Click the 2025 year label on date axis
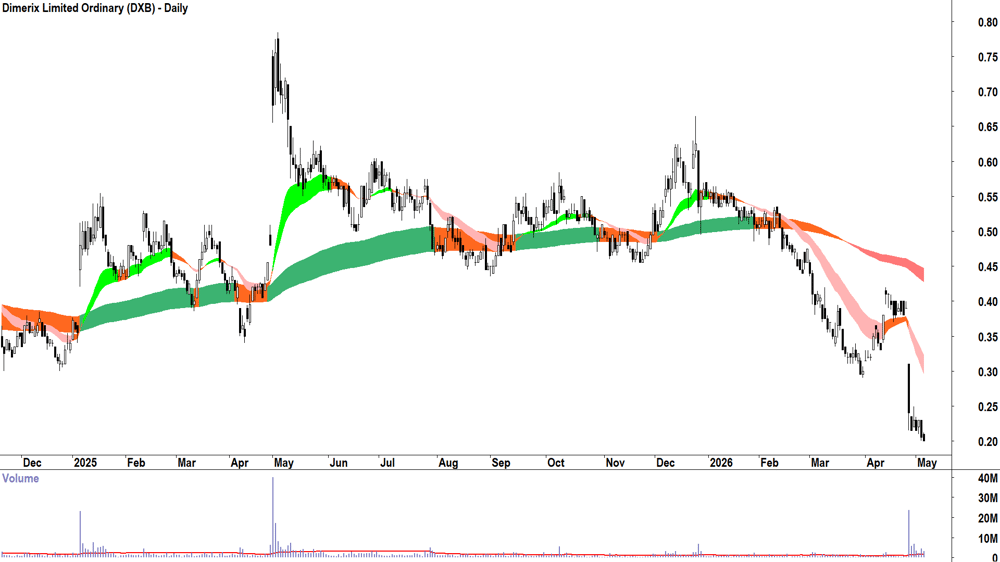Screen dimensions: 1000x562 pos(84,462)
